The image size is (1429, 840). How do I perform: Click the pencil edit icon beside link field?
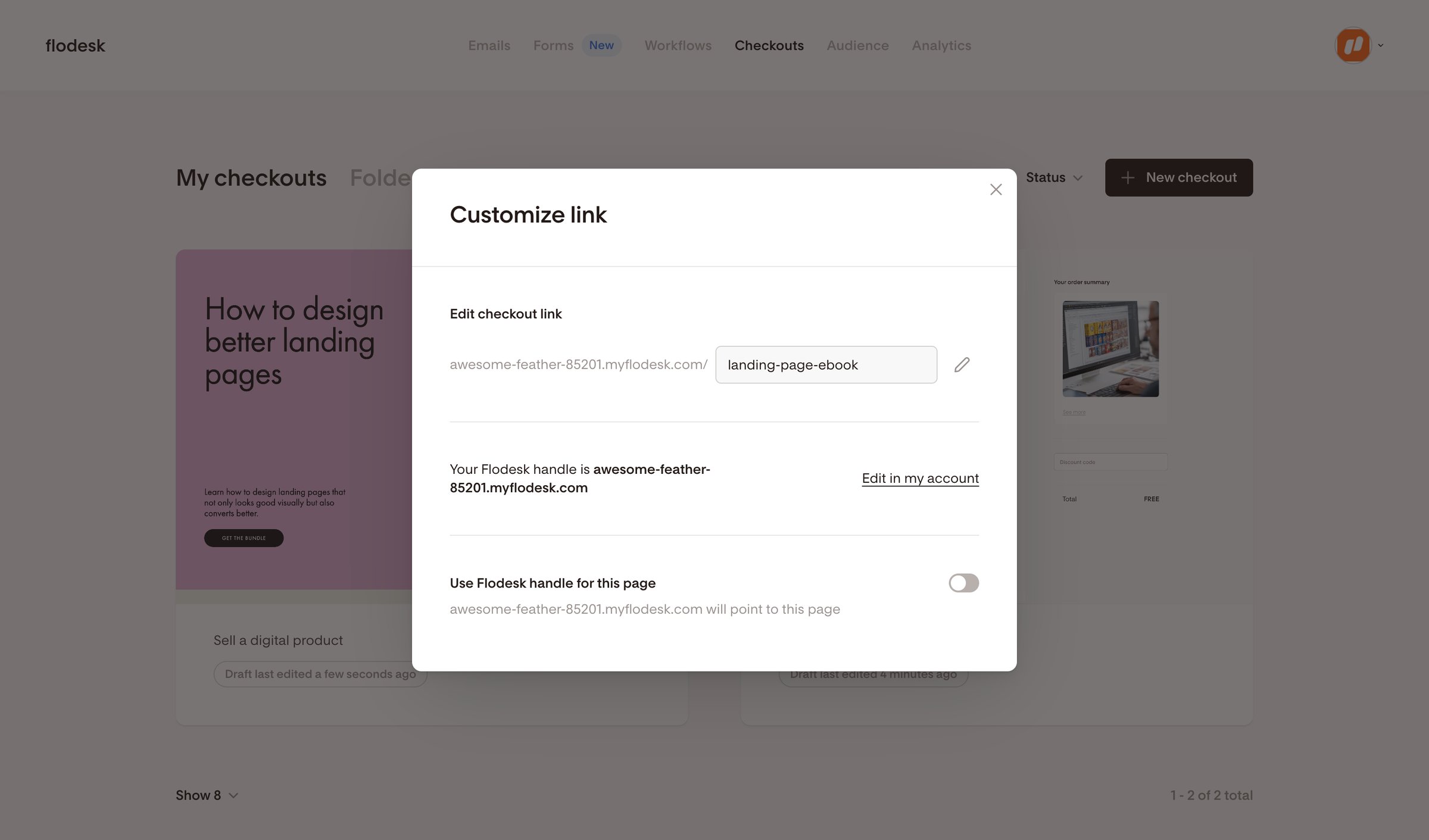pos(962,364)
